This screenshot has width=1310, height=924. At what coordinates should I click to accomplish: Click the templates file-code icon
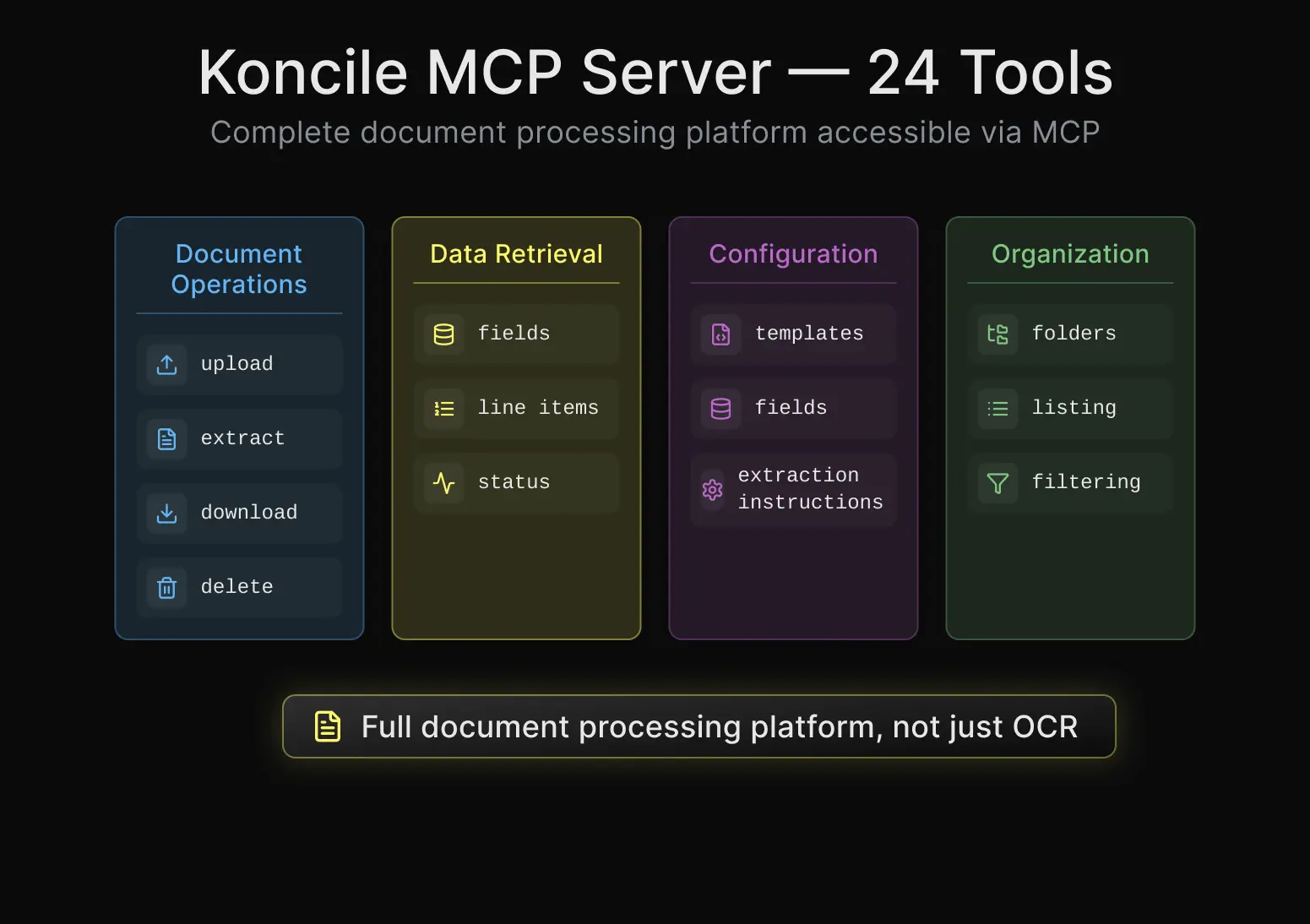[x=721, y=334]
